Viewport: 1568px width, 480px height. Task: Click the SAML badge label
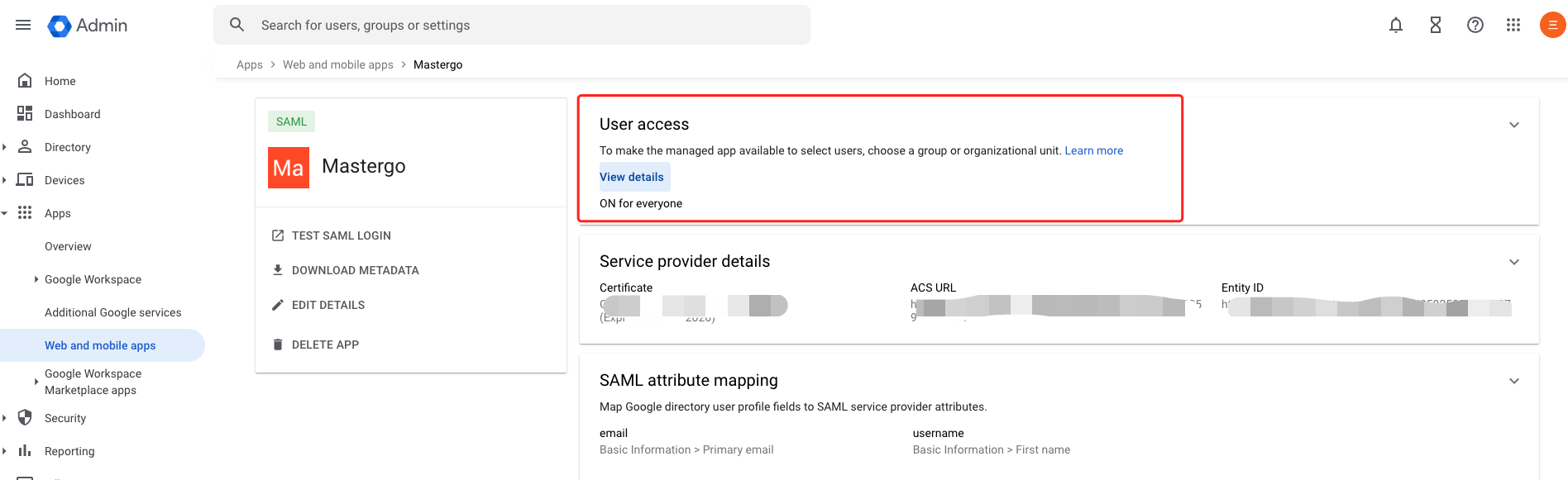[x=291, y=121]
